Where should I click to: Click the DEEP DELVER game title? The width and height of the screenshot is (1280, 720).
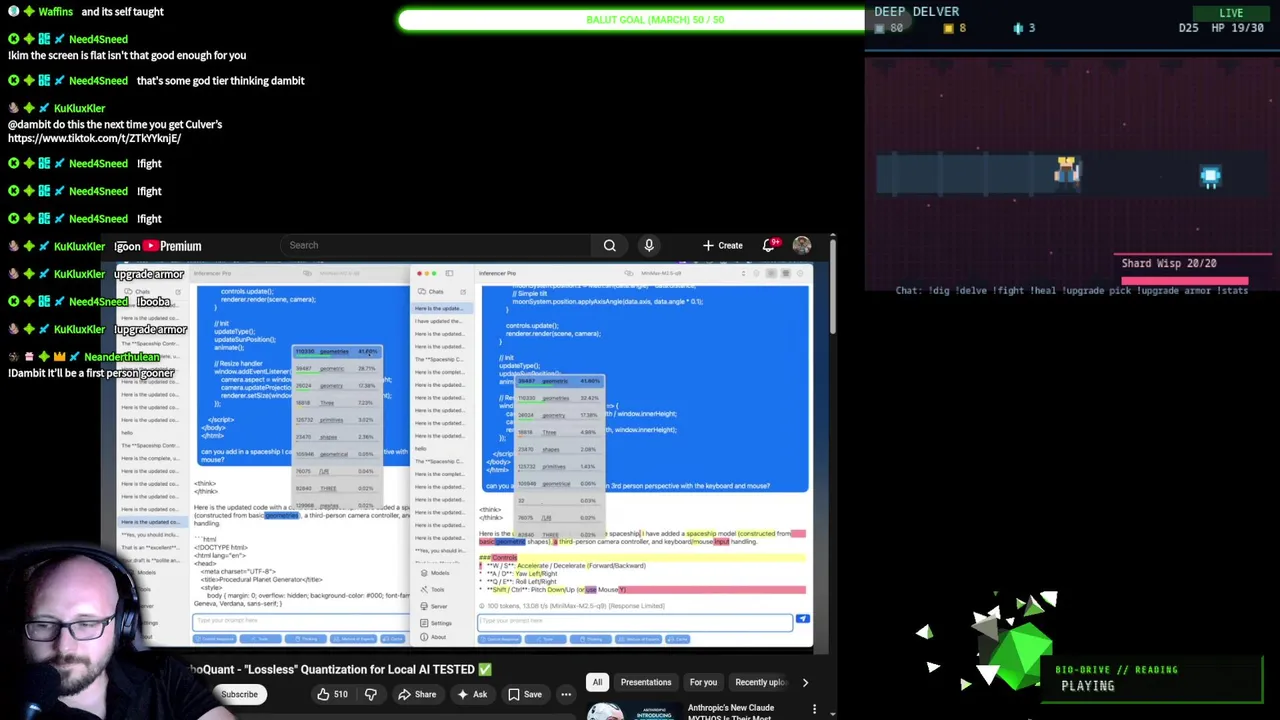coord(916,12)
